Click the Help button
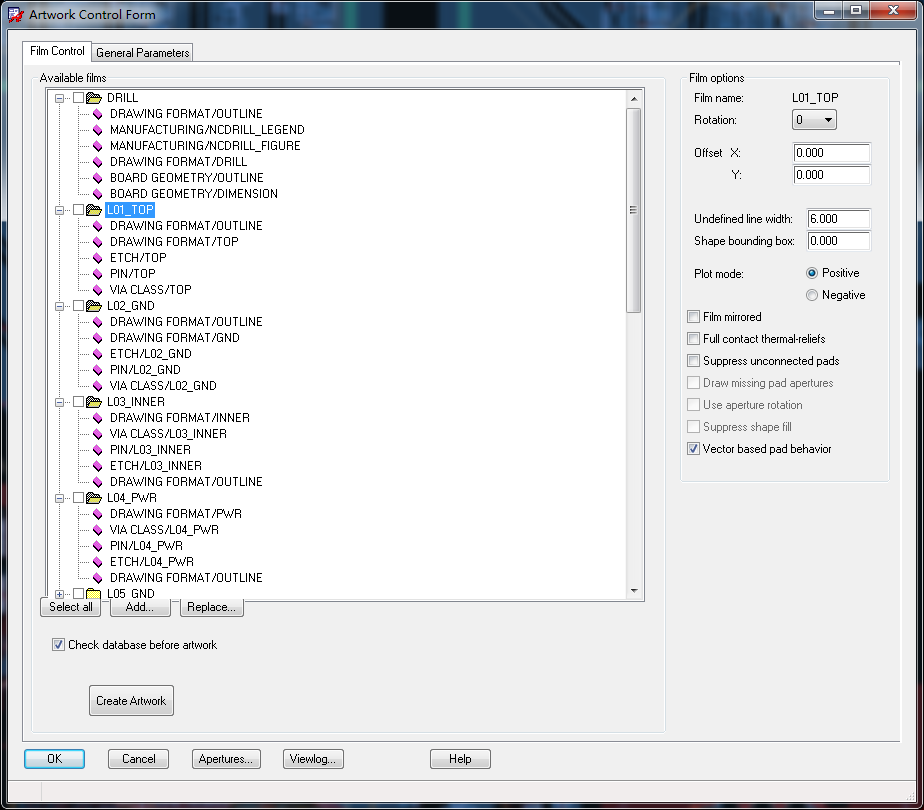Image resolution: width=924 pixels, height=810 pixels. tap(460, 759)
